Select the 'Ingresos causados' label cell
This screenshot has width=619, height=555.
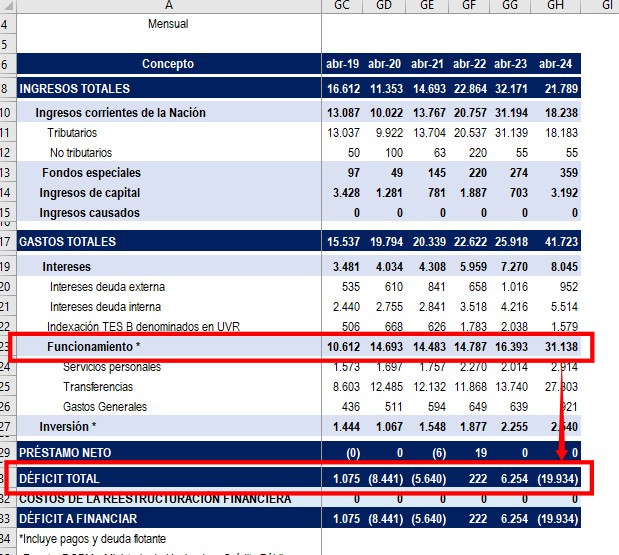(169, 212)
